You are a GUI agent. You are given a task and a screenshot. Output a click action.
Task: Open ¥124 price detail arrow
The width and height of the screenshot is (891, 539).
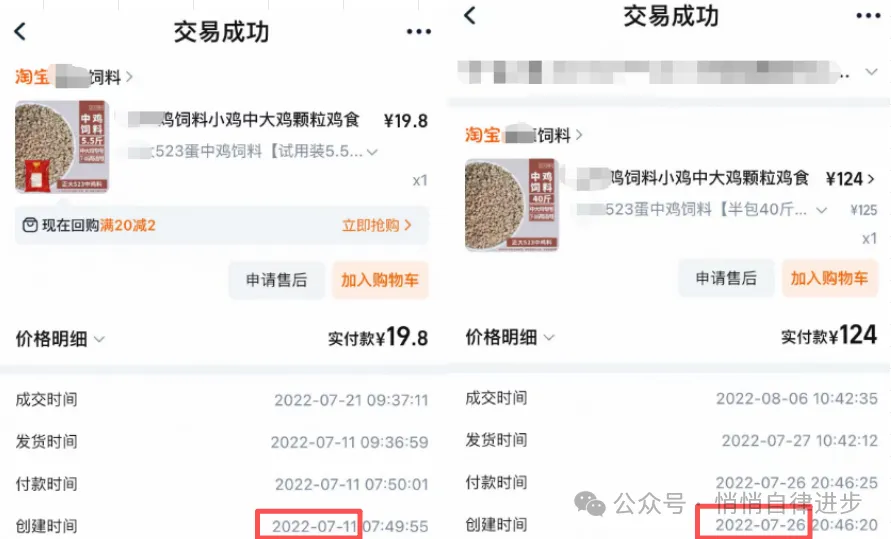pos(871,179)
